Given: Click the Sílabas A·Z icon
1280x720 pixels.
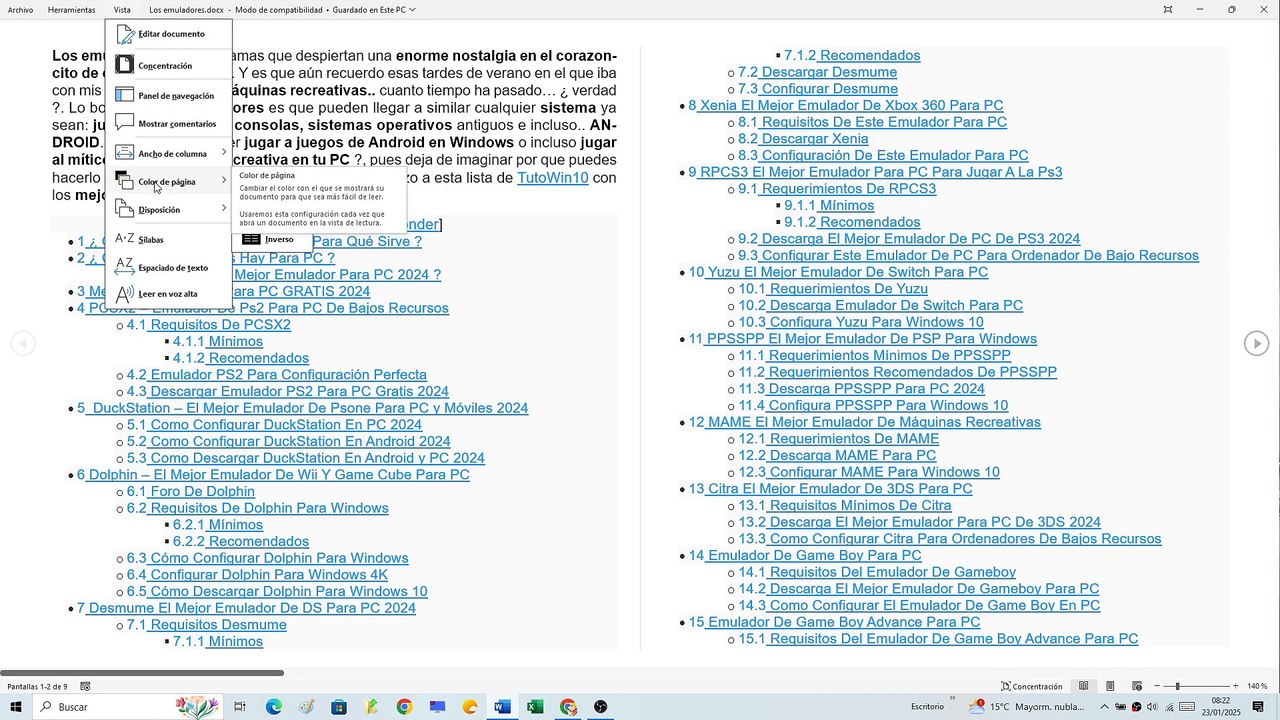Looking at the screenshot, I should point(124,239).
